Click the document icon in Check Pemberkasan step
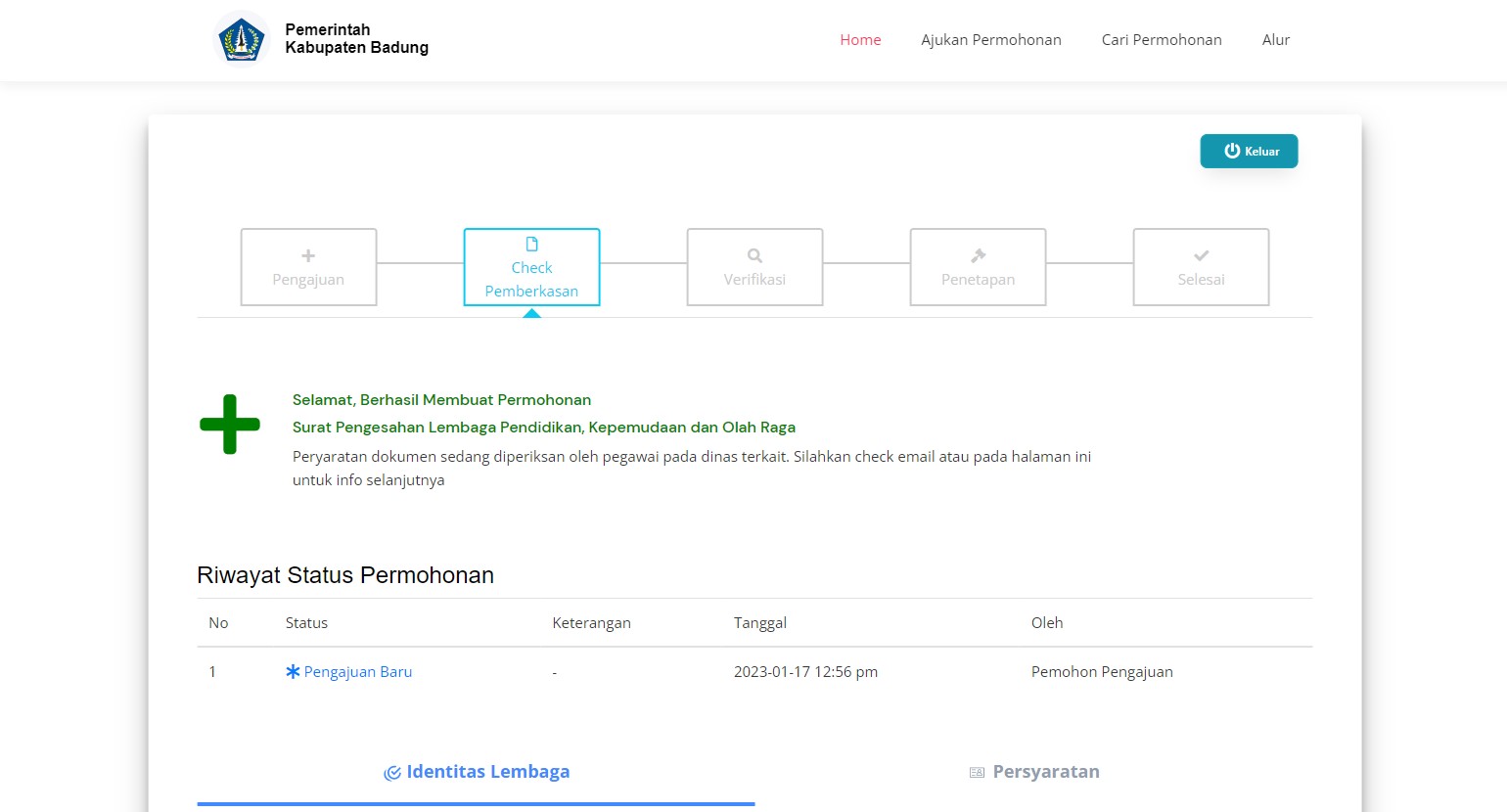1507x812 pixels. (531, 245)
